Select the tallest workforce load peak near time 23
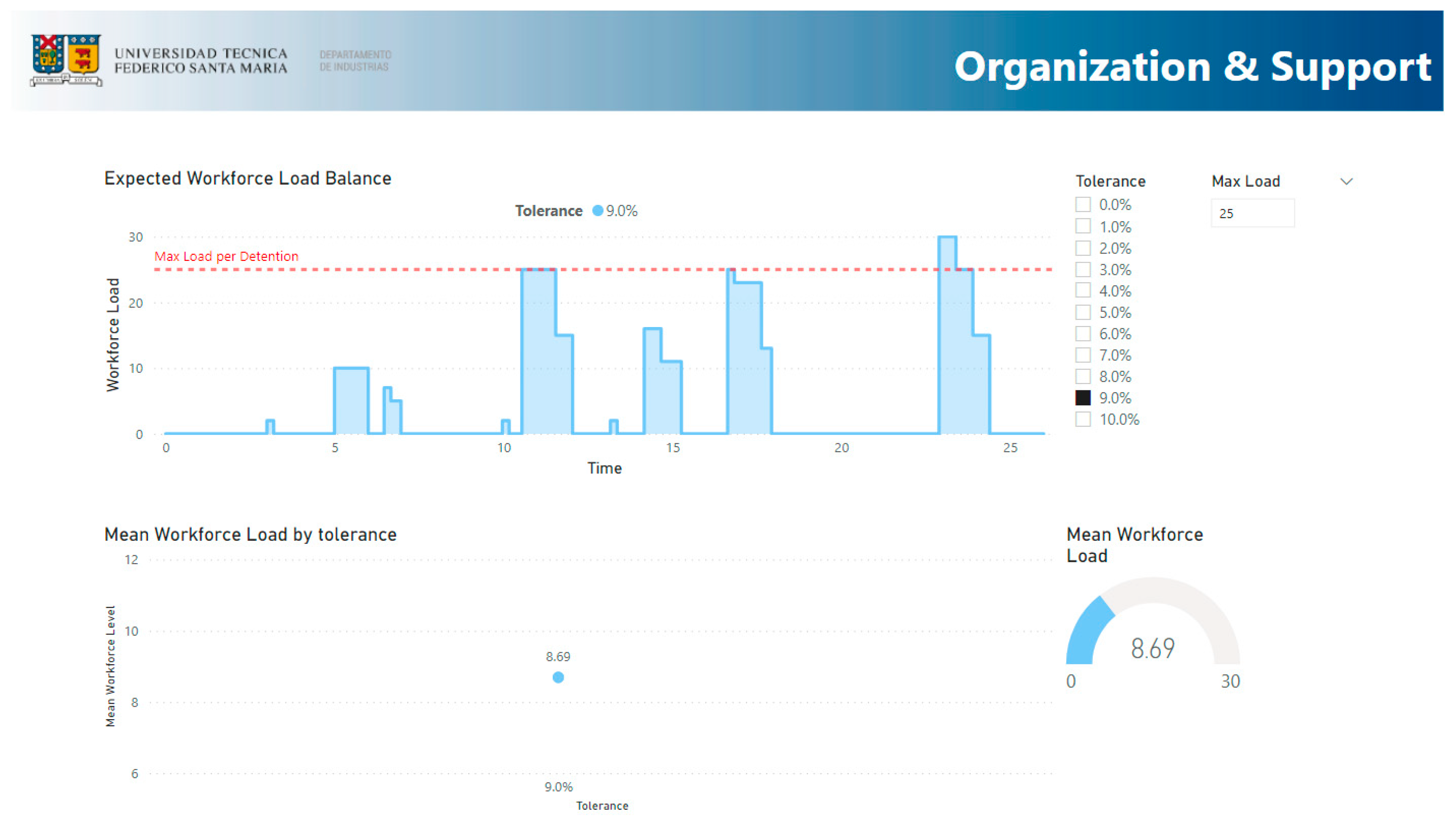The height and width of the screenshot is (824, 1456). (x=947, y=249)
